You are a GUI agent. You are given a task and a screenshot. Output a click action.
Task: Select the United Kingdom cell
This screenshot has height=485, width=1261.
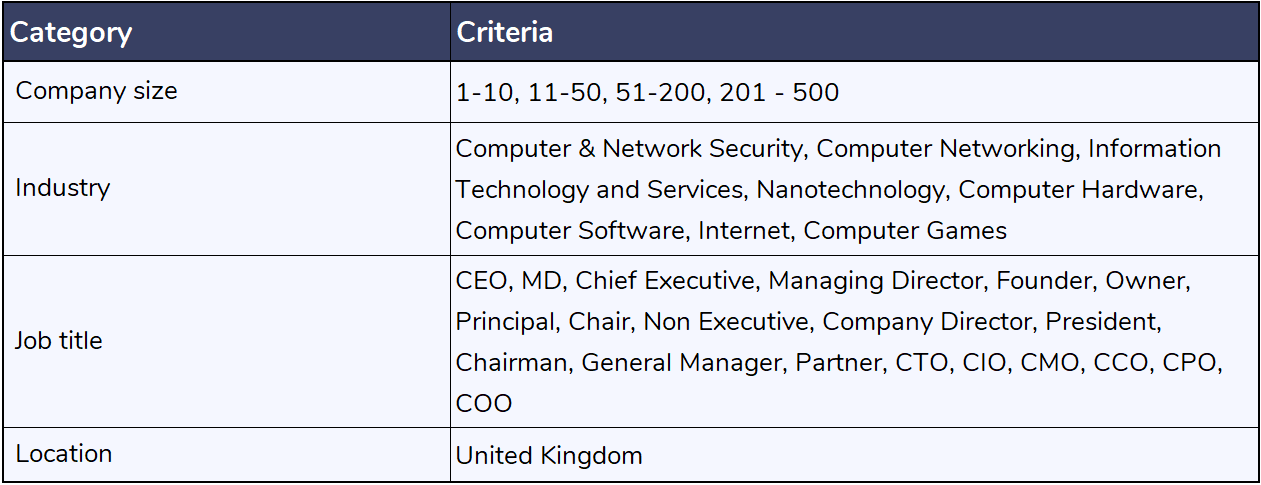click(x=549, y=456)
